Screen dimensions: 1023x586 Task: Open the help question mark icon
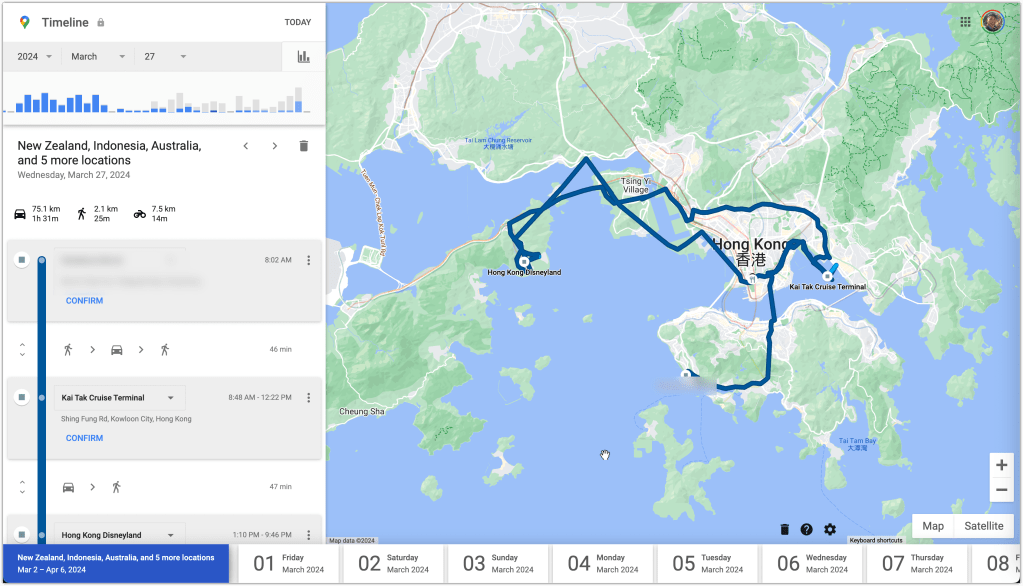tap(807, 529)
